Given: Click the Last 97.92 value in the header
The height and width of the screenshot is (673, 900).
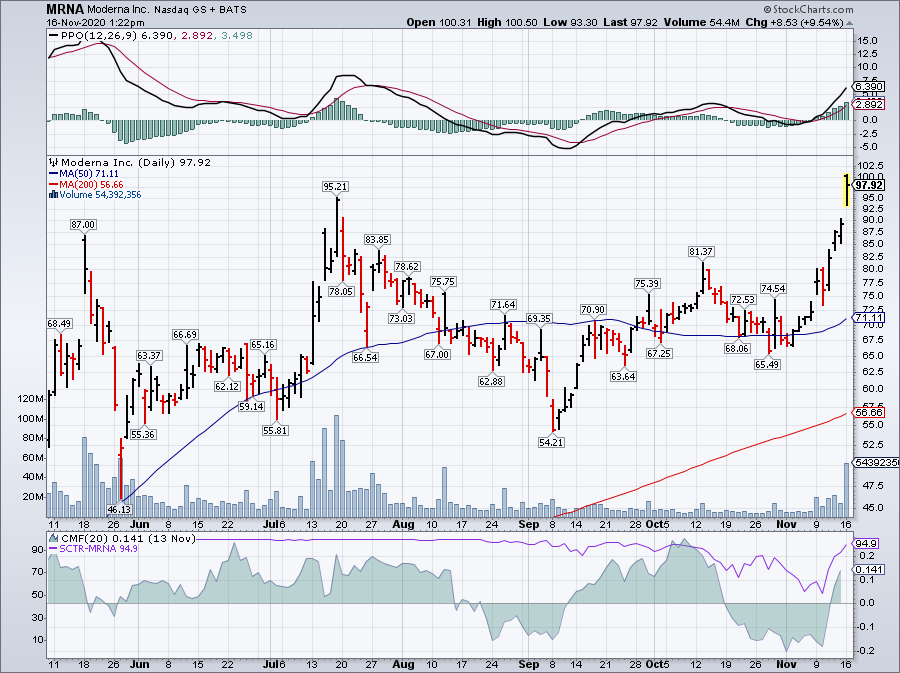Looking at the screenshot, I should point(630,23).
